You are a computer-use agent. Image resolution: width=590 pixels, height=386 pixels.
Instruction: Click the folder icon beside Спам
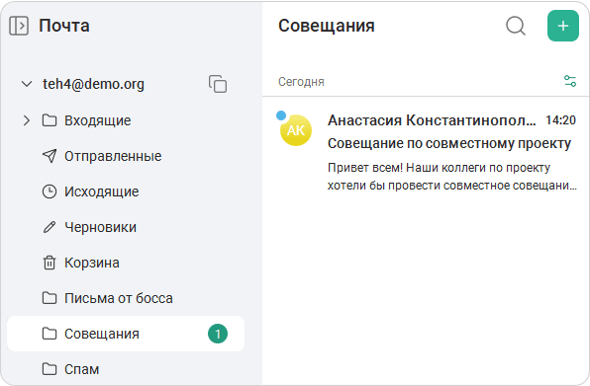coord(49,369)
